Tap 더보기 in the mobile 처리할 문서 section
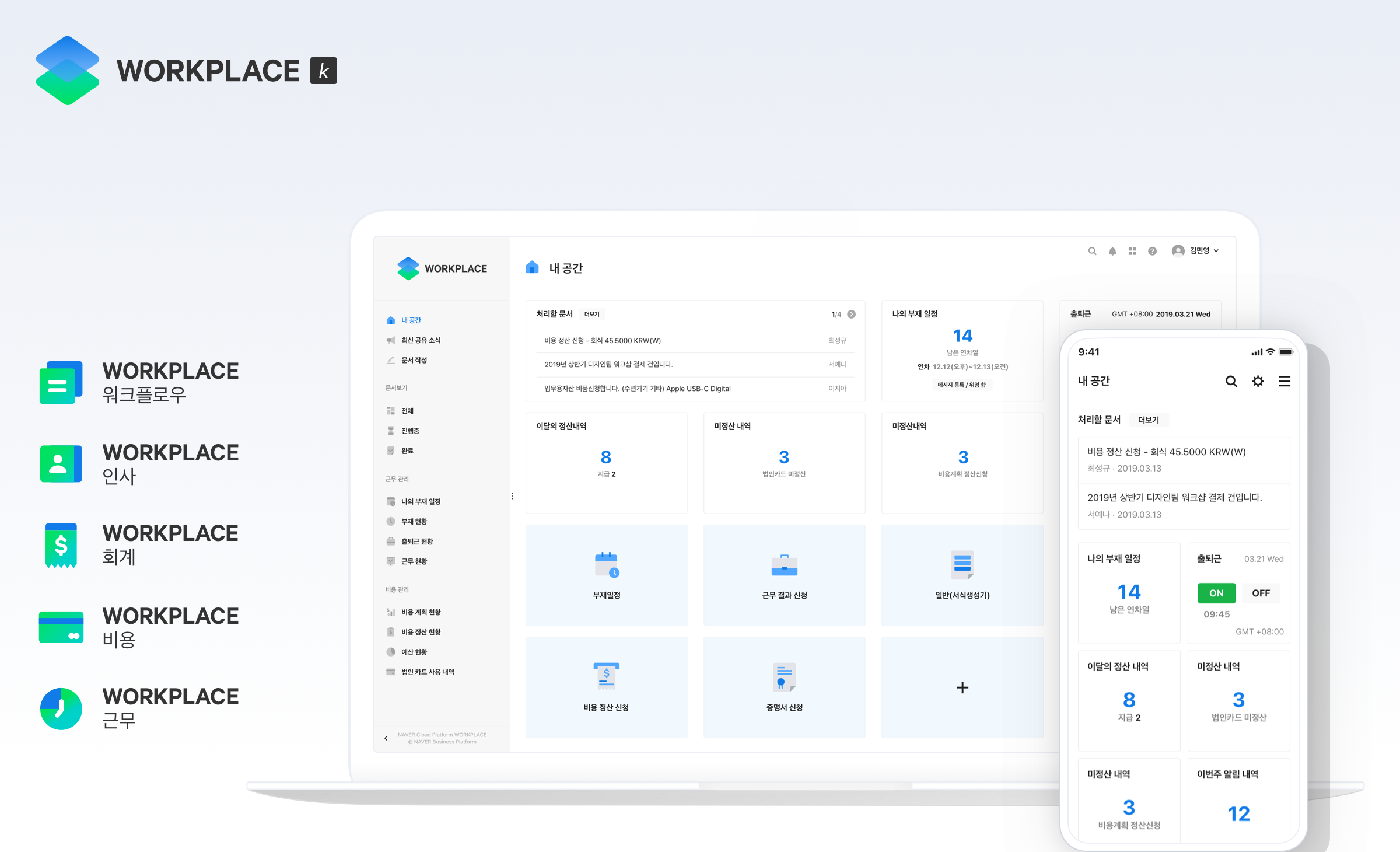1400x852 pixels. click(1149, 420)
